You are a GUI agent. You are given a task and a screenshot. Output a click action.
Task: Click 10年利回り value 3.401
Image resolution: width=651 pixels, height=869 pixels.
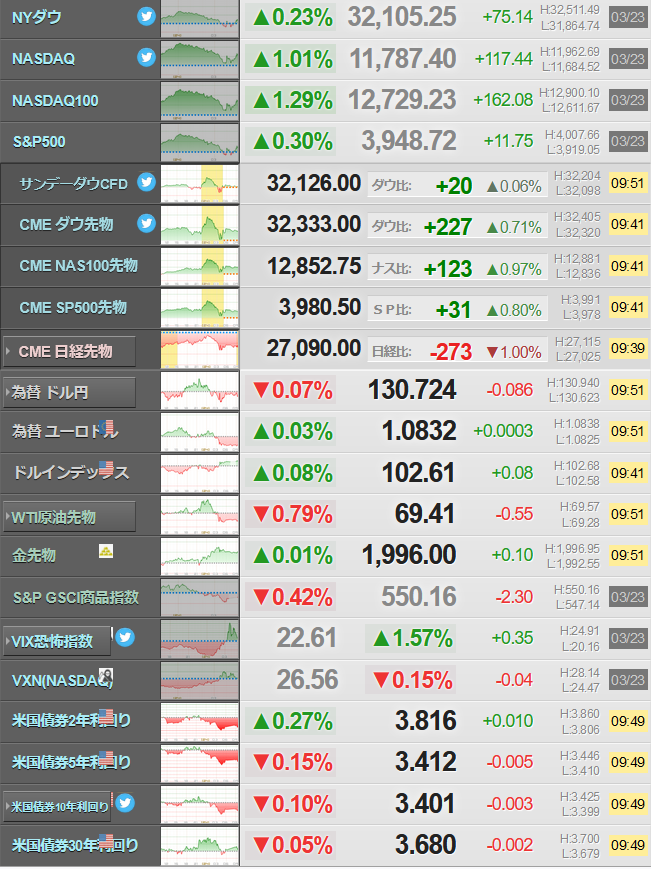coord(426,804)
